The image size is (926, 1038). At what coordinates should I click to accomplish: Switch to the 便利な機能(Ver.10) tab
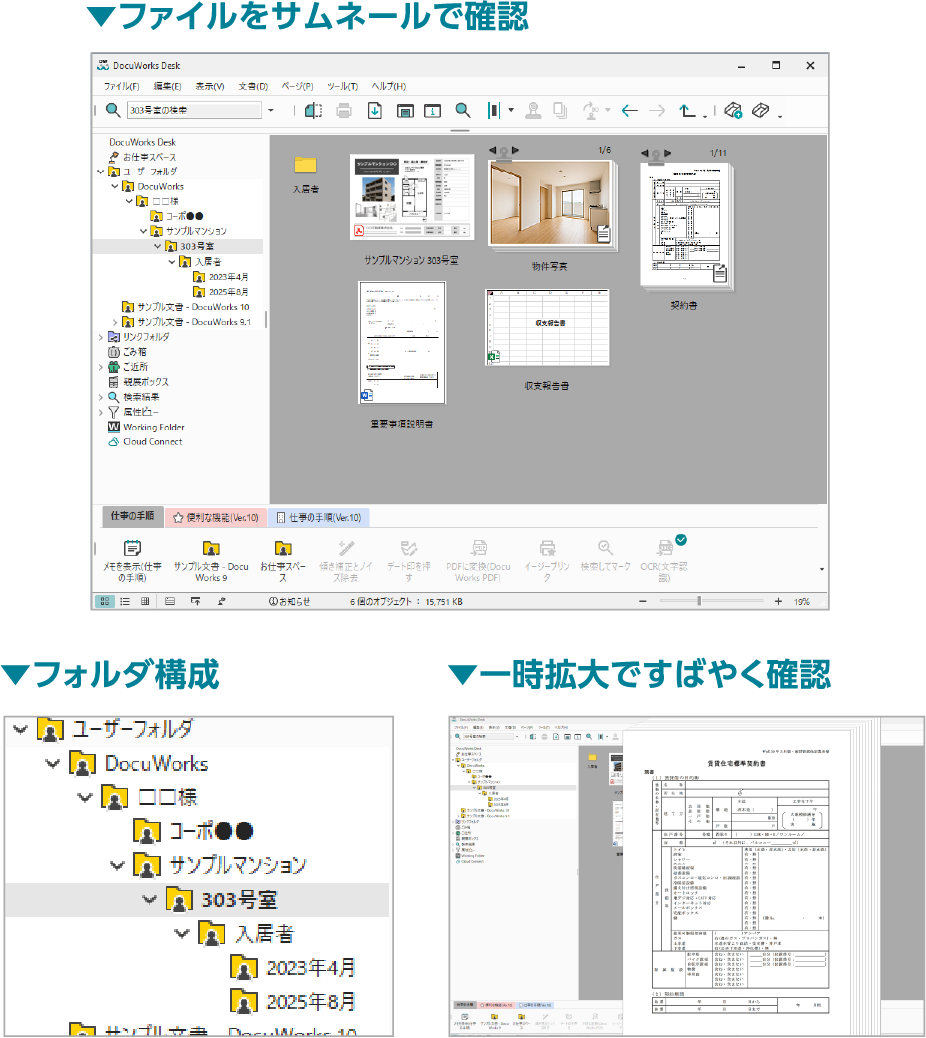(216, 518)
